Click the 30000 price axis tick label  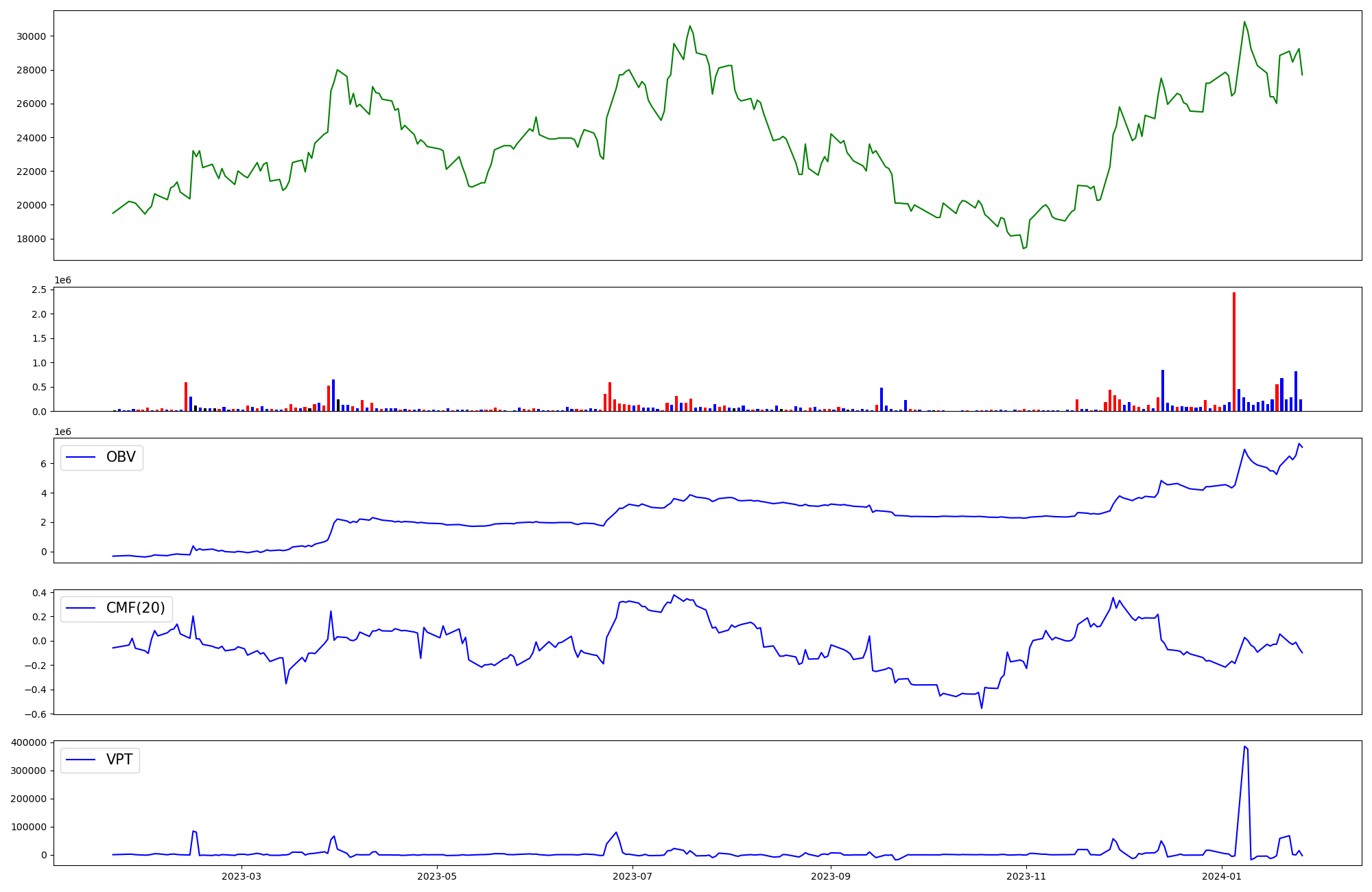31,36
